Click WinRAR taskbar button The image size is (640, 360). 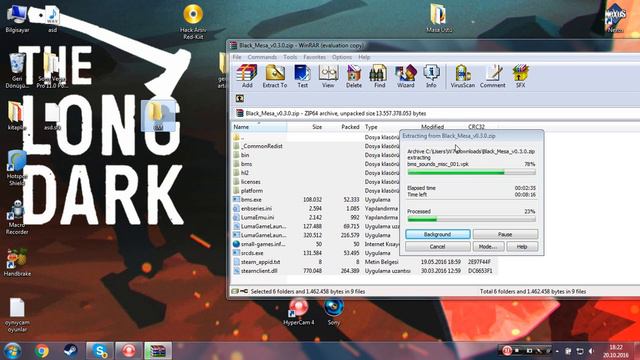click(x=158, y=351)
